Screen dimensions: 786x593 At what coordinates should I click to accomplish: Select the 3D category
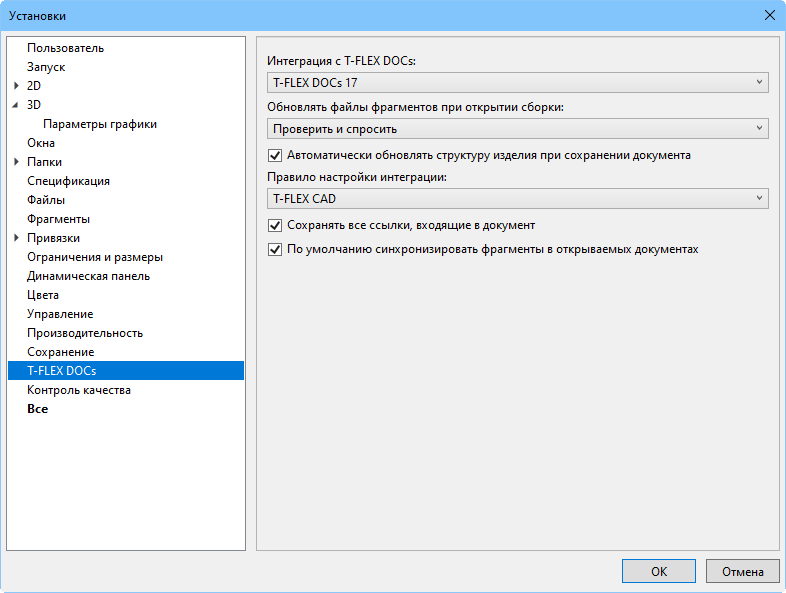coord(34,105)
